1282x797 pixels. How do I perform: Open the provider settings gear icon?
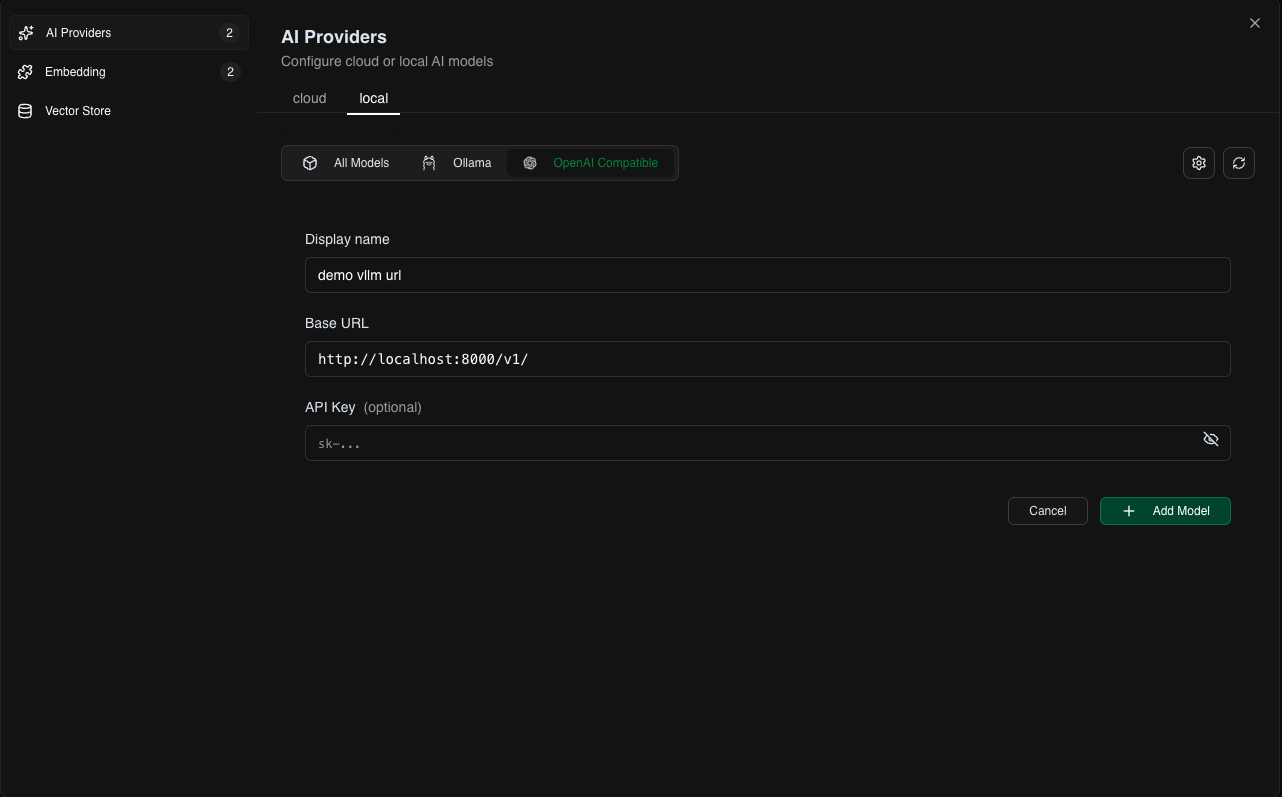point(1198,162)
